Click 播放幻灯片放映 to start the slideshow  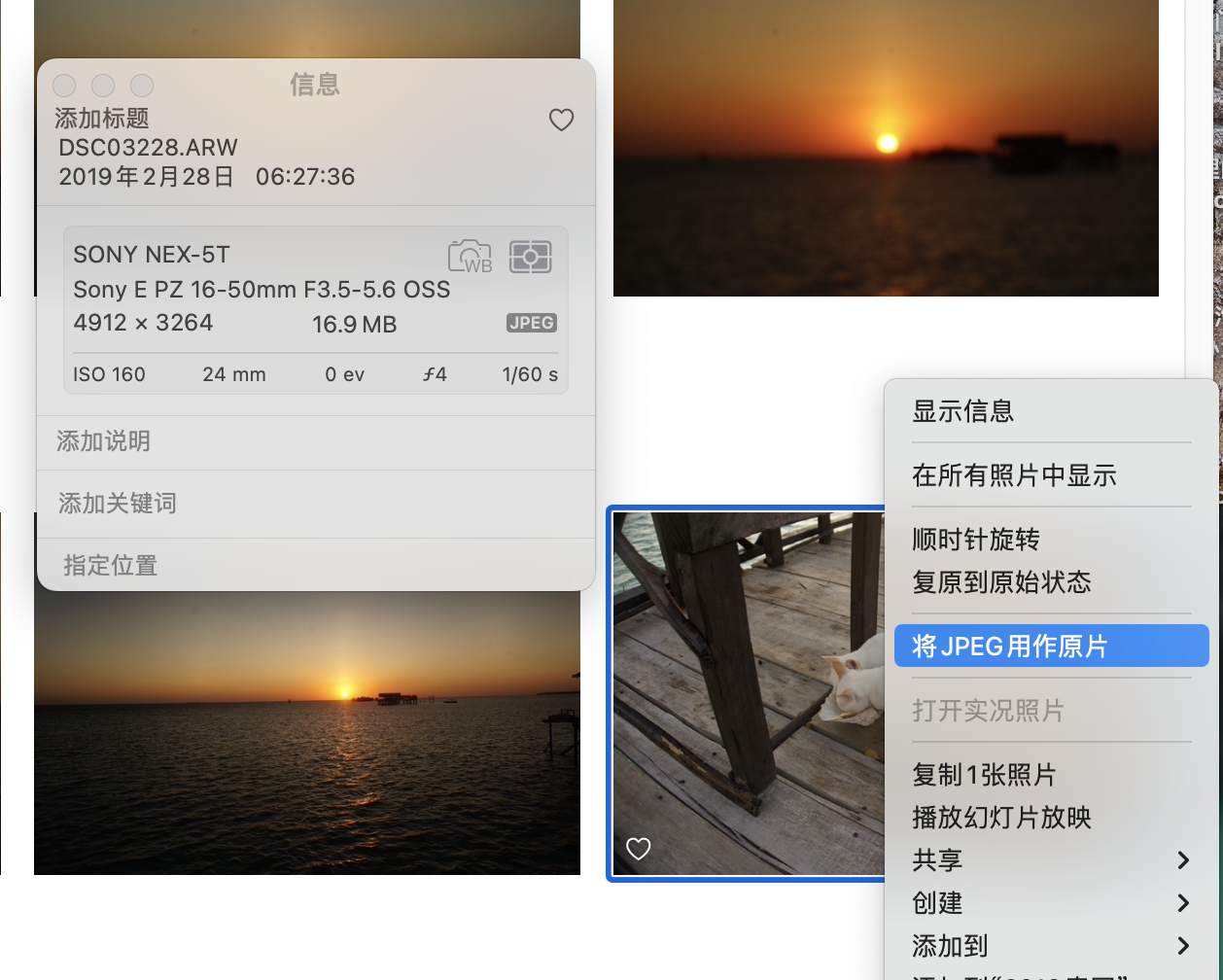(x=1001, y=817)
